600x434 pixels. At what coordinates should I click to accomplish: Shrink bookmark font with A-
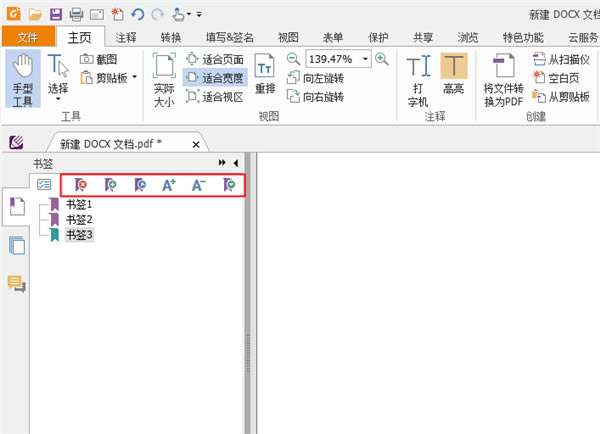pyautogui.click(x=199, y=185)
